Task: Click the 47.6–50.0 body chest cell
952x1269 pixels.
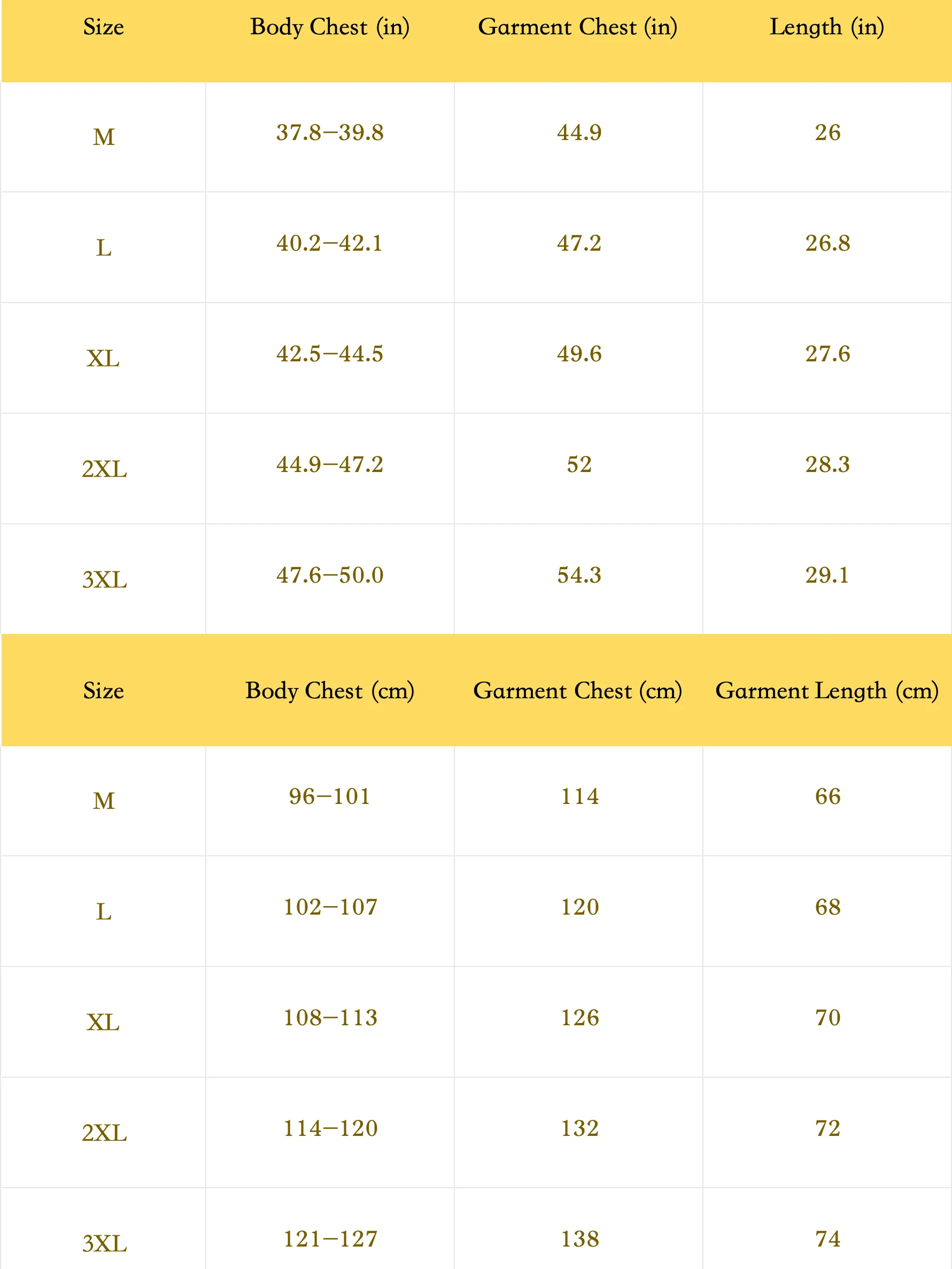Action: click(329, 575)
